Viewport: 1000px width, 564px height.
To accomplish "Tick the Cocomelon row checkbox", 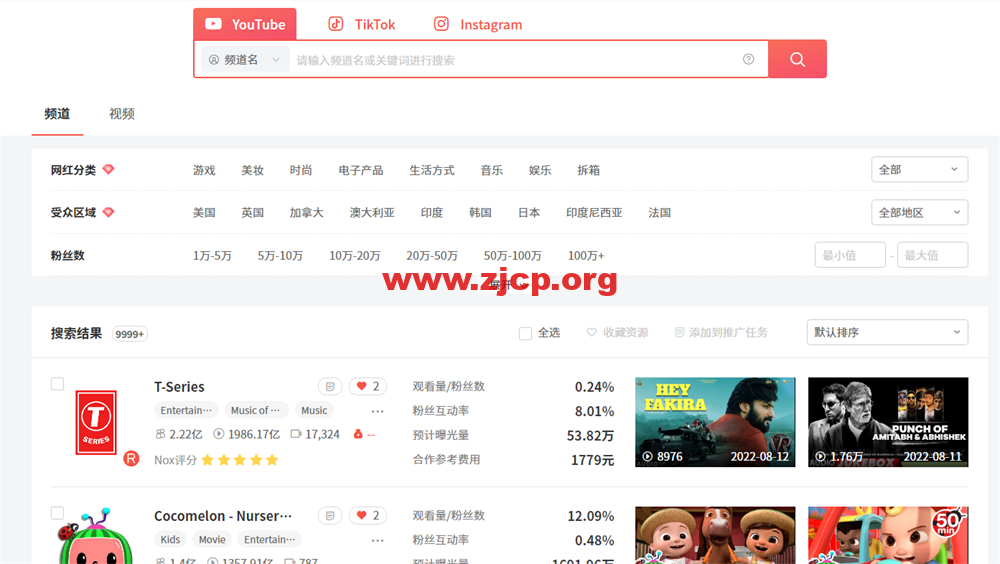I will pyautogui.click(x=57, y=513).
